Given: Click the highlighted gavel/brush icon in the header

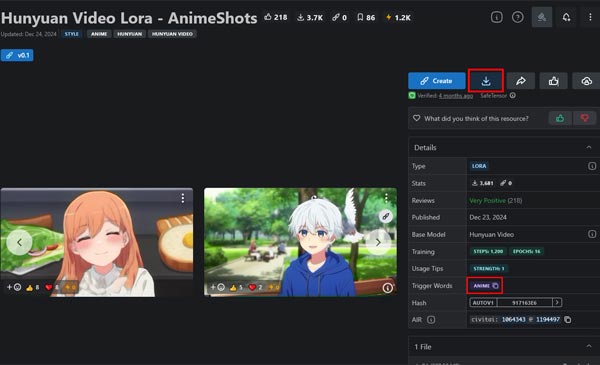Looking at the screenshot, I should point(541,17).
